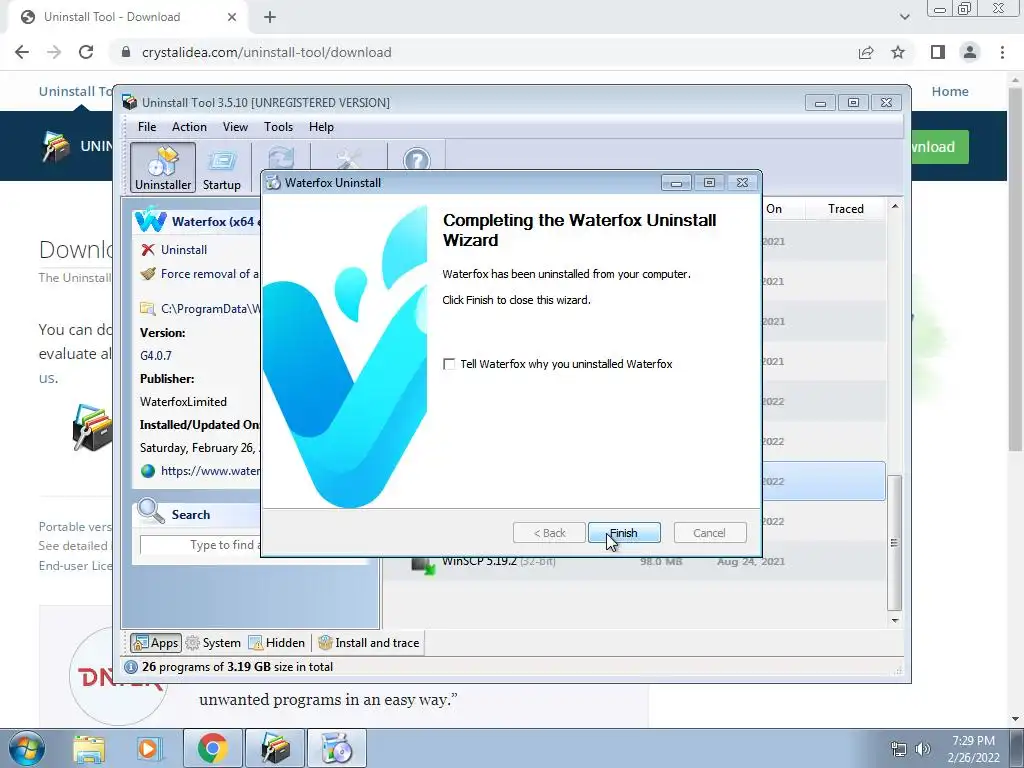Click the program list scroll up arrow
The width and height of the screenshot is (1024, 768).
(x=895, y=206)
